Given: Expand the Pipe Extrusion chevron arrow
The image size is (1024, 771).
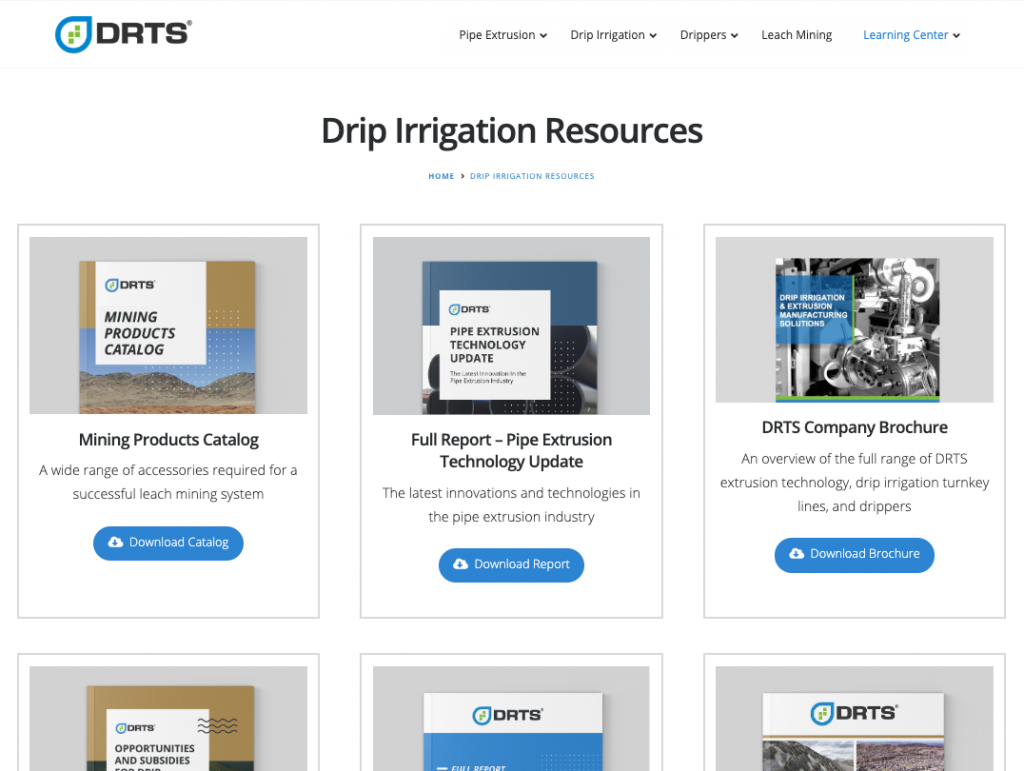Looking at the screenshot, I should [x=543, y=36].
